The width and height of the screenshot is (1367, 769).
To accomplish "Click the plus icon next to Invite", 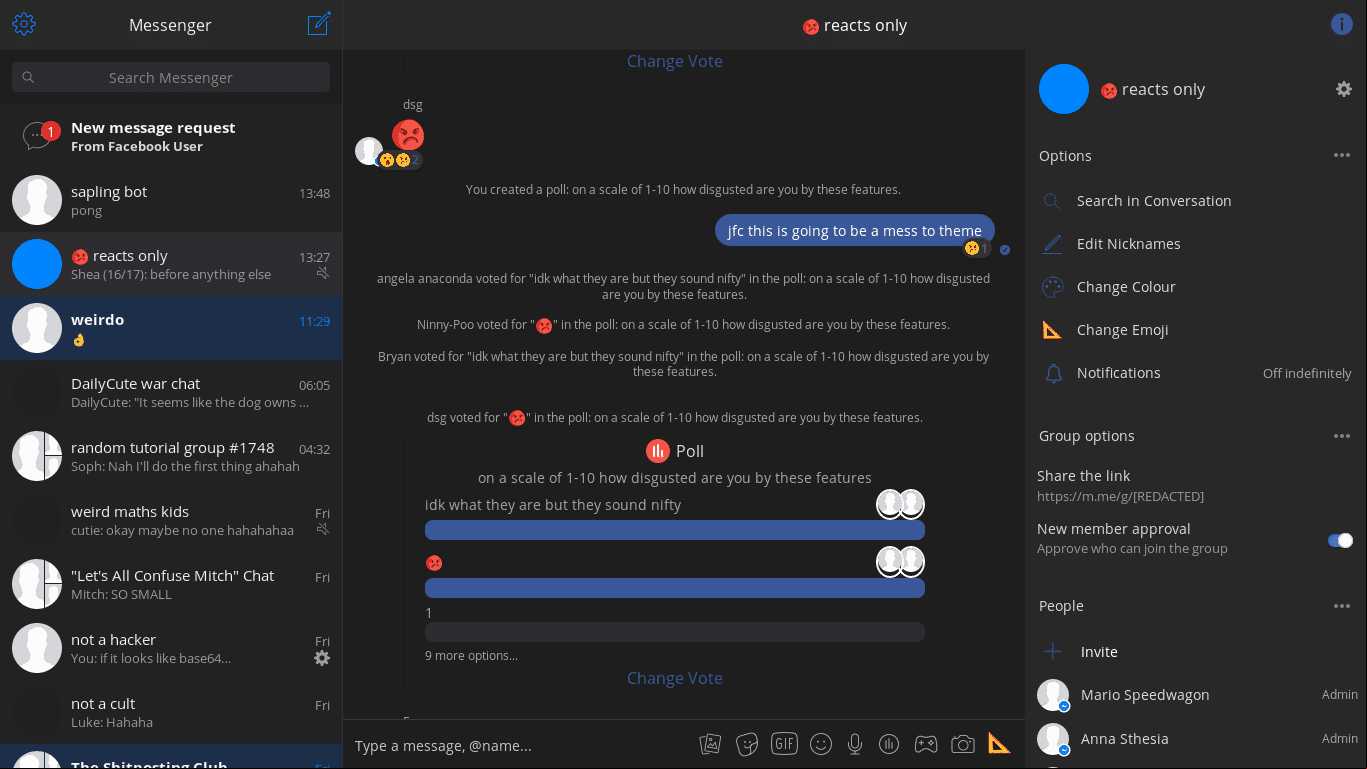I will tap(1053, 652).
